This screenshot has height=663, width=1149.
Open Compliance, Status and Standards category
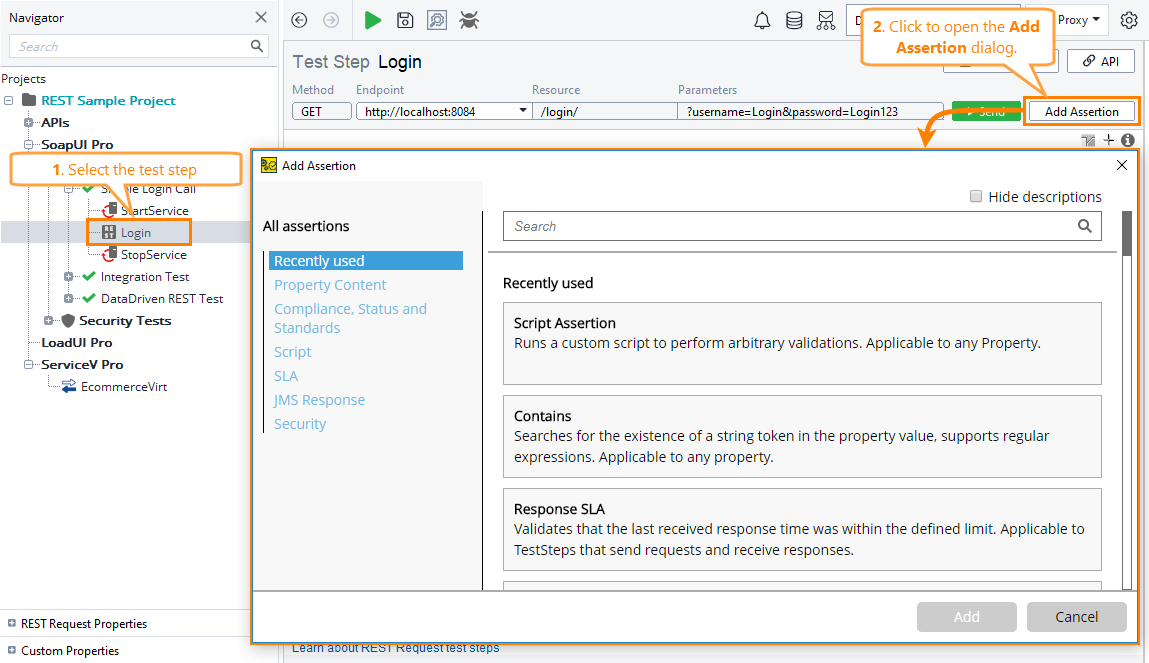pyautogui.click(x=350, y=319)
